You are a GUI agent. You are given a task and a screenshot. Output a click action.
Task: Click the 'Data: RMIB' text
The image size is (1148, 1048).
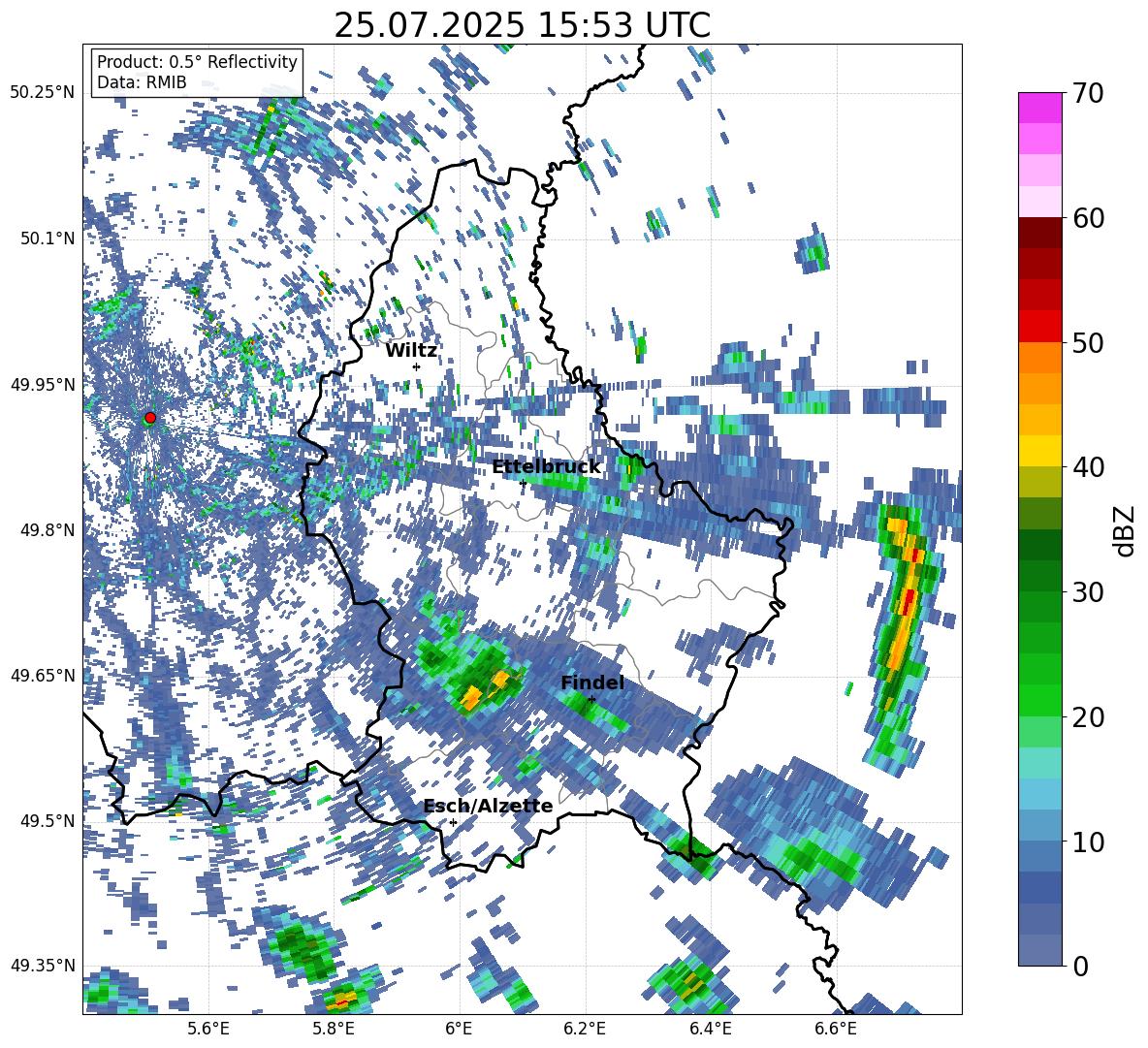(x=142, y=82)
